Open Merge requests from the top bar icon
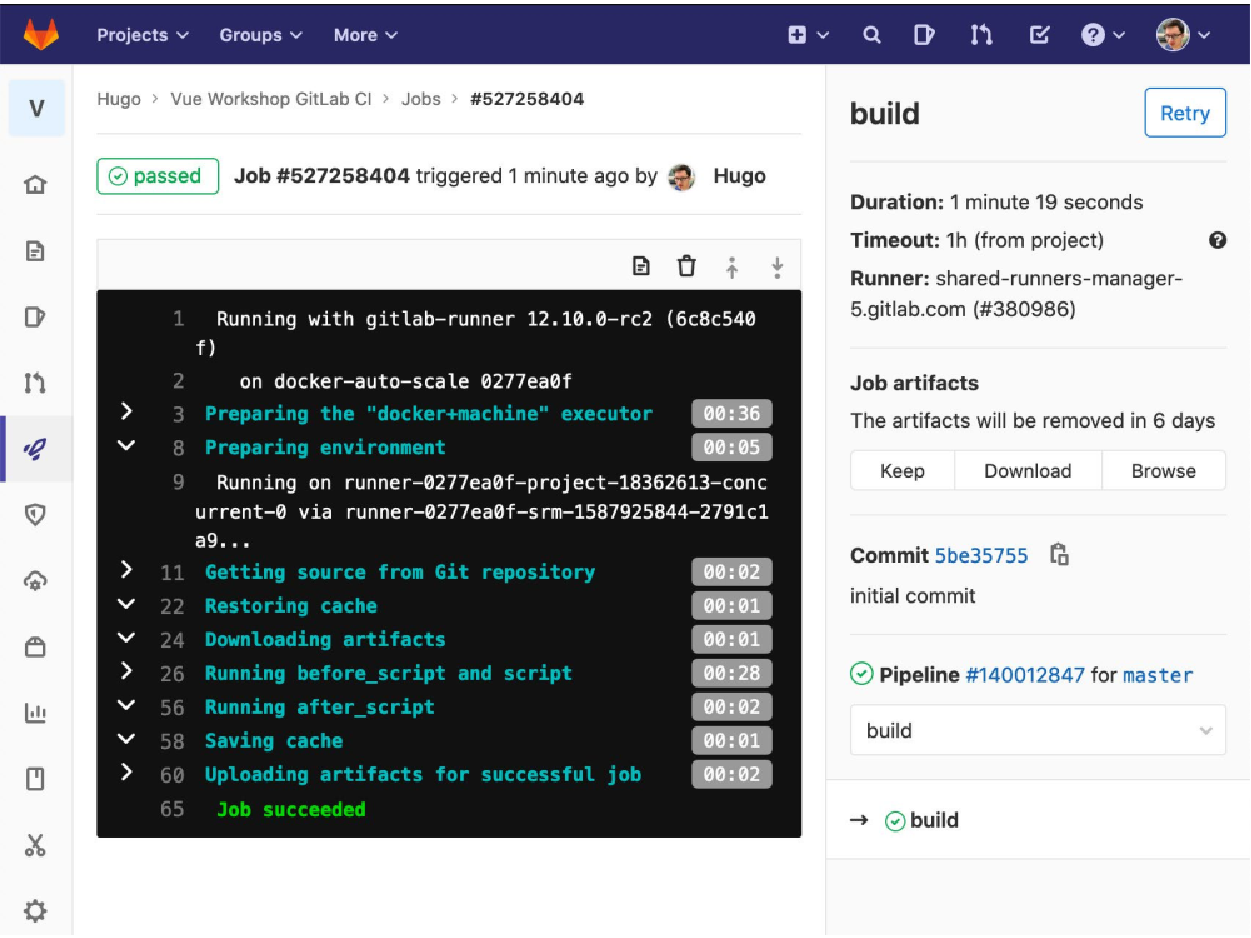The height and width of the screenshot is (938, 1251). click(x=981, y=35)
